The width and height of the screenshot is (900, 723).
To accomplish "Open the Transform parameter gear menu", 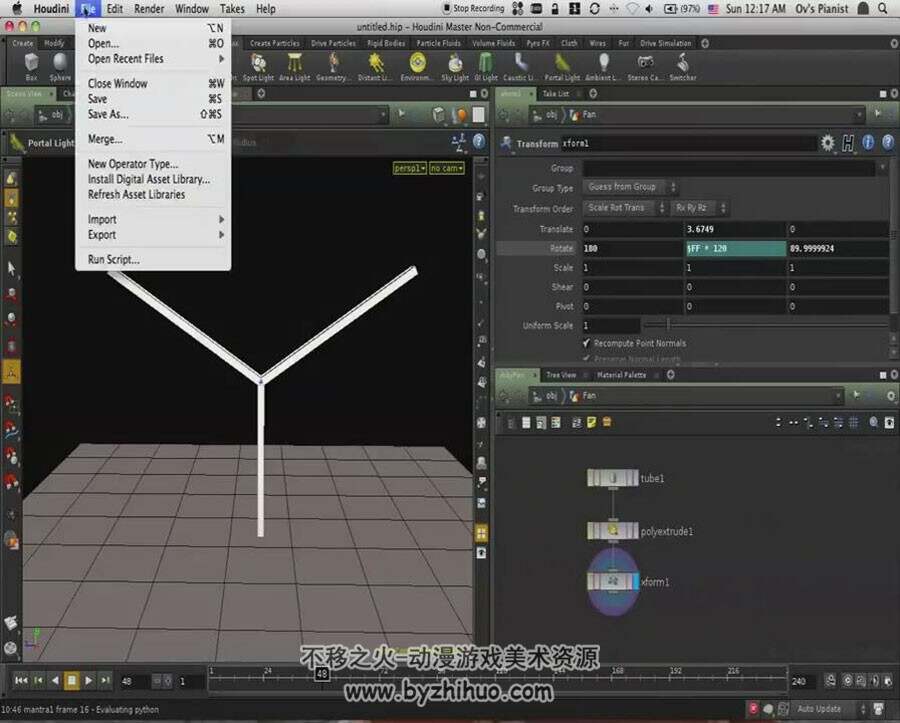I will [x=827, y=142].
